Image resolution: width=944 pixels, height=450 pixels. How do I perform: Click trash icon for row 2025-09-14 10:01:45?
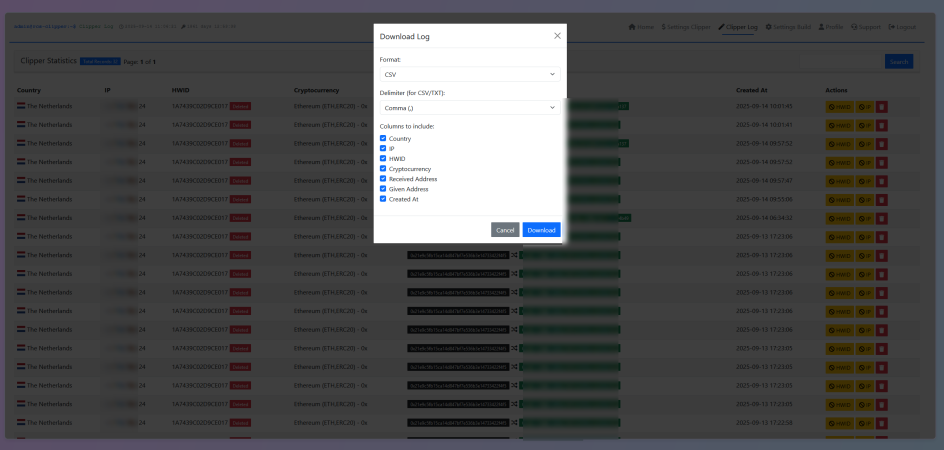coord(881,107)
